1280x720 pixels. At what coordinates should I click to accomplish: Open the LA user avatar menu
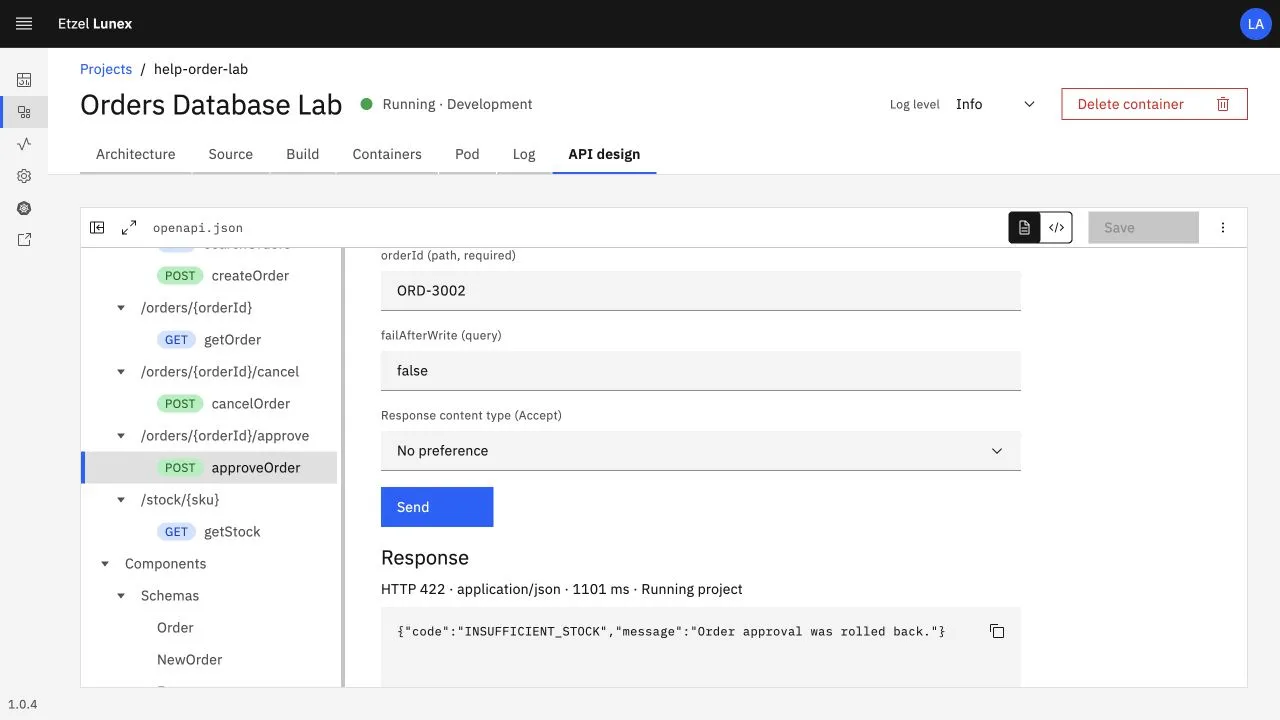pyautogui.click(x=1256, y=24)
